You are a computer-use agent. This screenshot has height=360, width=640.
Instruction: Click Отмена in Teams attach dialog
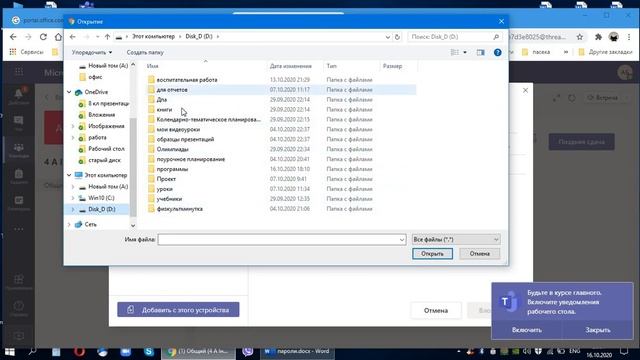[436, 311]
